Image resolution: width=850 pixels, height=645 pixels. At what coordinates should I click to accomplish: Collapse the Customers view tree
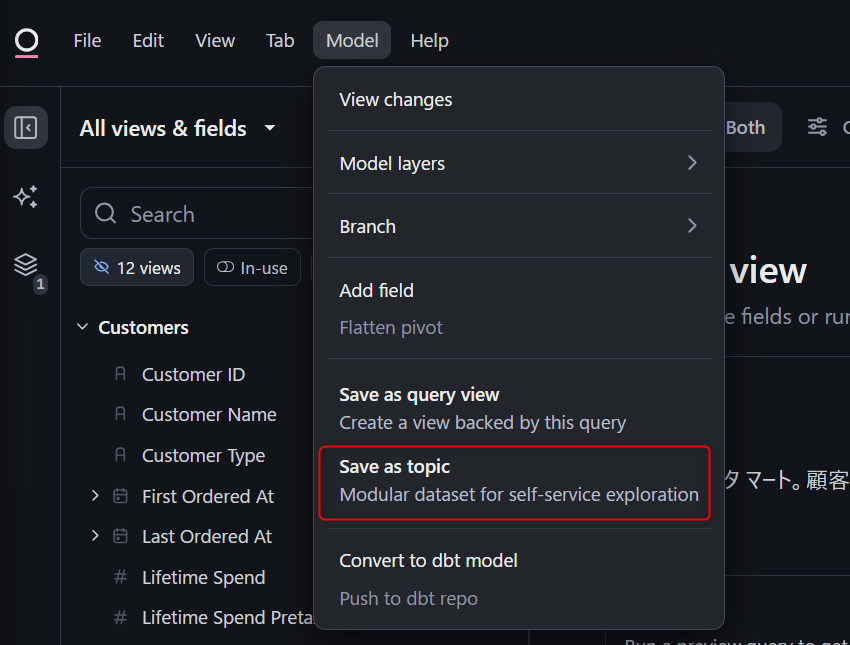click(82, 327)
